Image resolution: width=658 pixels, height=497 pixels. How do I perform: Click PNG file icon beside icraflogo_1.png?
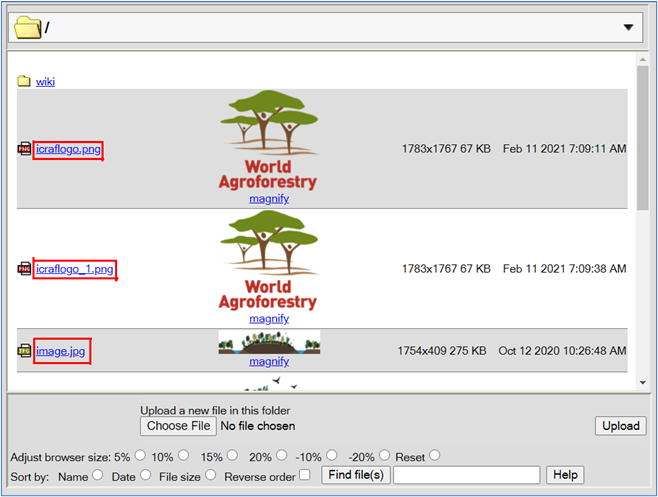click(24, 269)
